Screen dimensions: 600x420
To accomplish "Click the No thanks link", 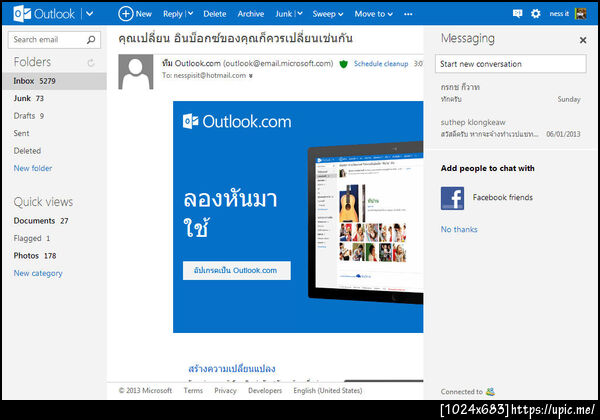I will 459,230.
